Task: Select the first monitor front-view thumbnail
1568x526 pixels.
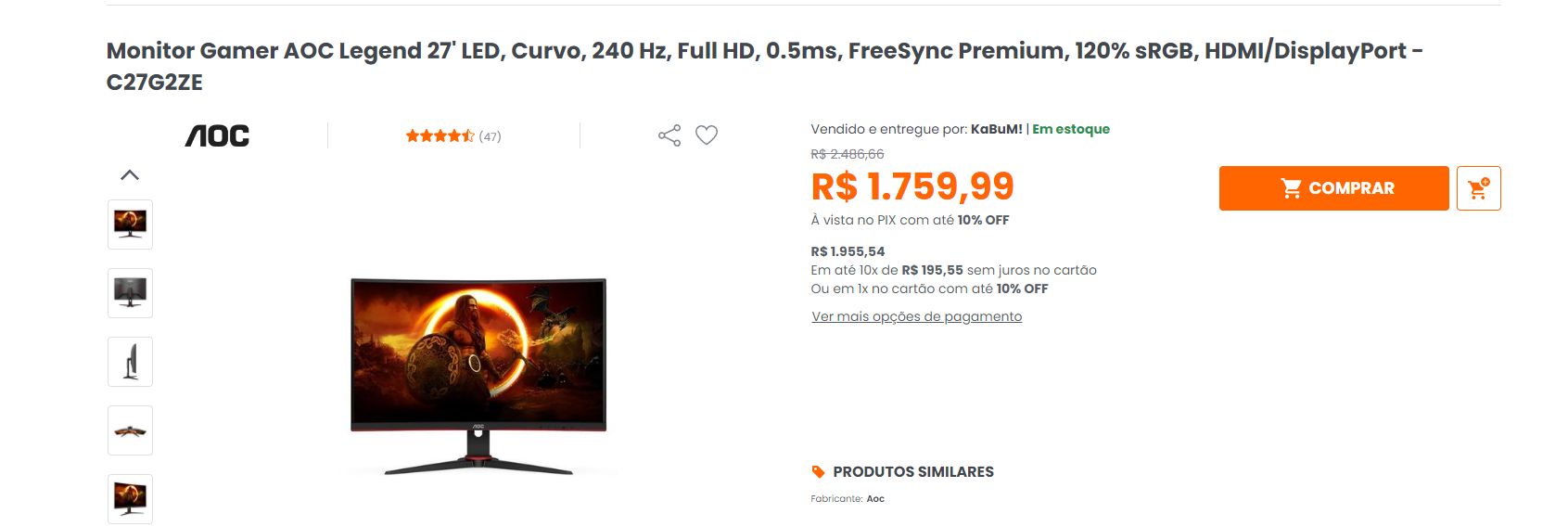Action: click(130, 225)
